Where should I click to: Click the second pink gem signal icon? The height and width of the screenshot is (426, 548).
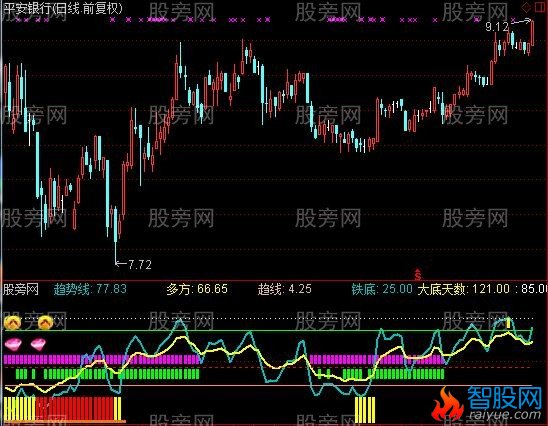pos(38,344)
